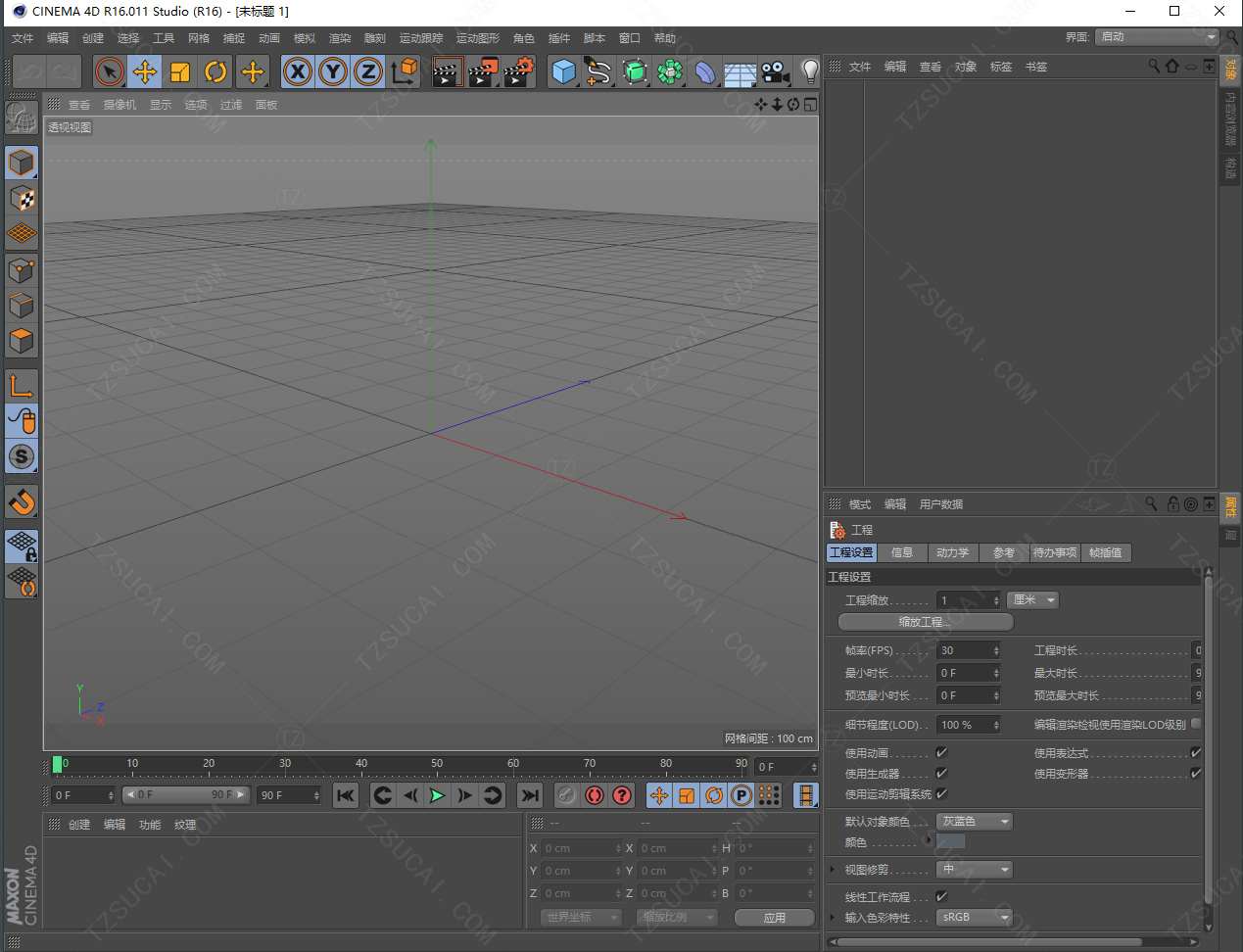Click the preview range slider bar
1243x952 pixels.
click(x=186, y=794)
